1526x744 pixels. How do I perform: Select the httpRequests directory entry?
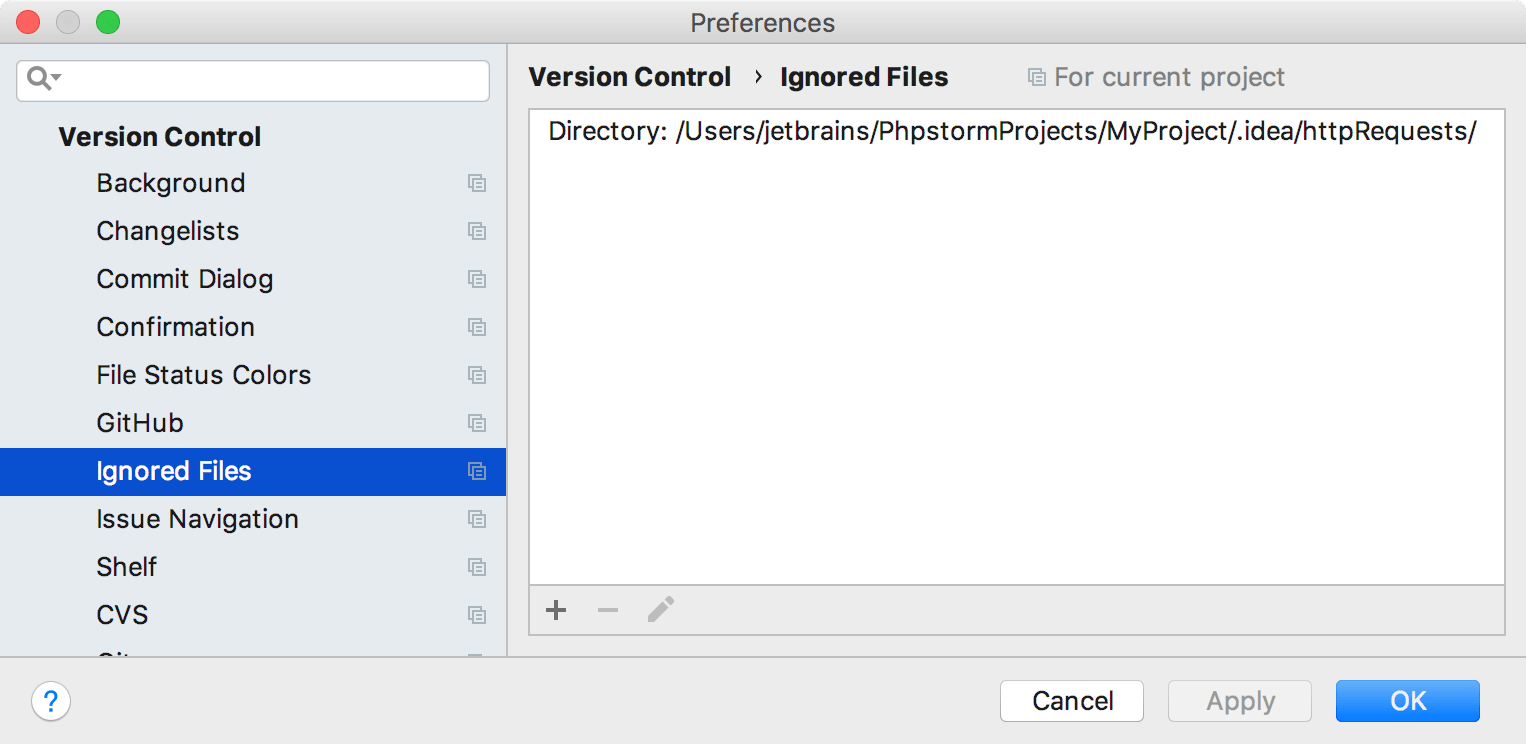coord(1010,130)
